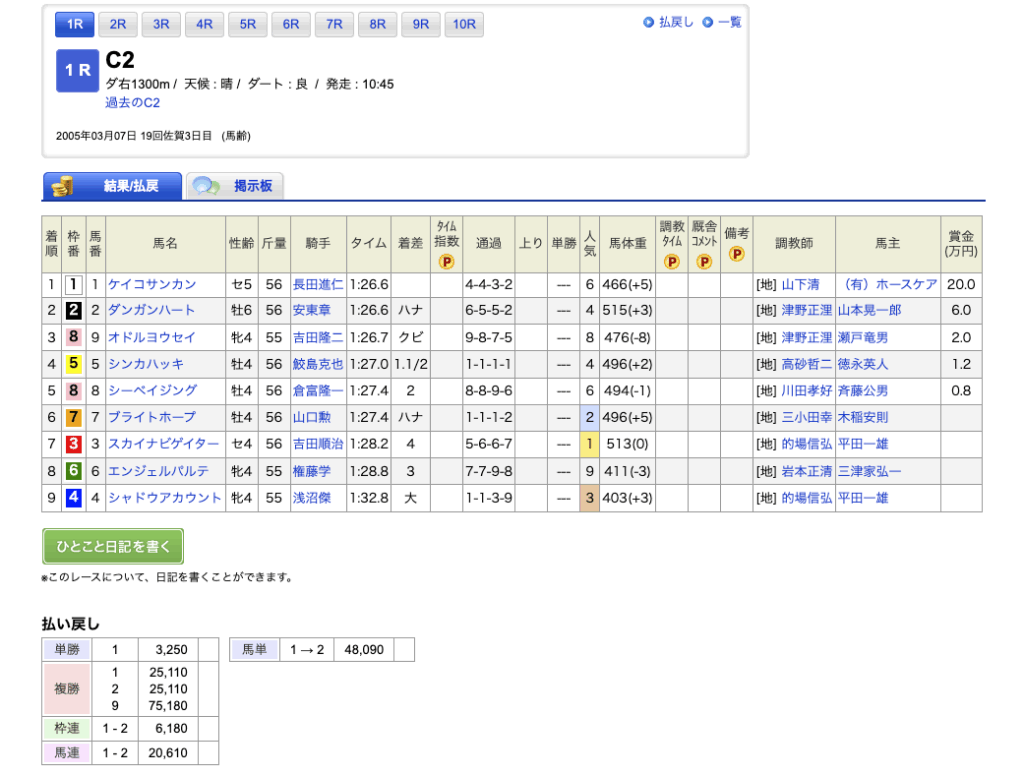
Task: Open horse ダンガンハート page
Action: [x=152, y=310]
